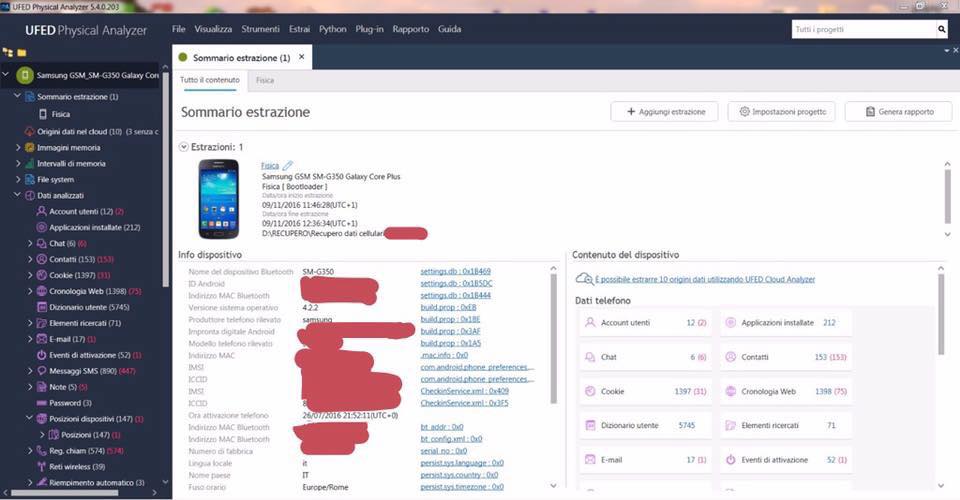The image size is (960, 500).
Task: Click Elementi ricercati card icon
Action: pyautogui.click(x=730, y=425)
